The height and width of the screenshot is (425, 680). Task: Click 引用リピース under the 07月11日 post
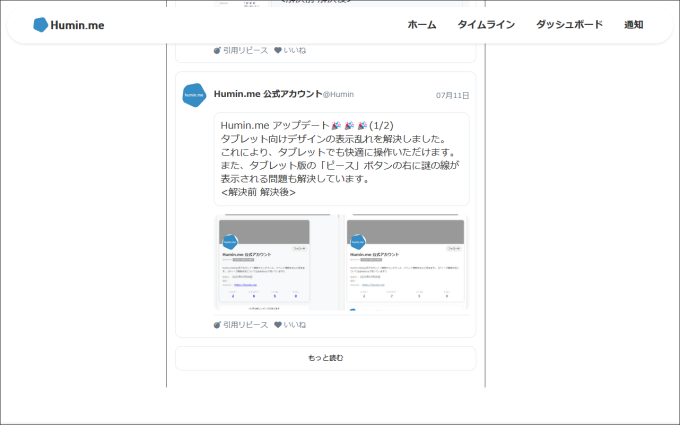point(241,324)
